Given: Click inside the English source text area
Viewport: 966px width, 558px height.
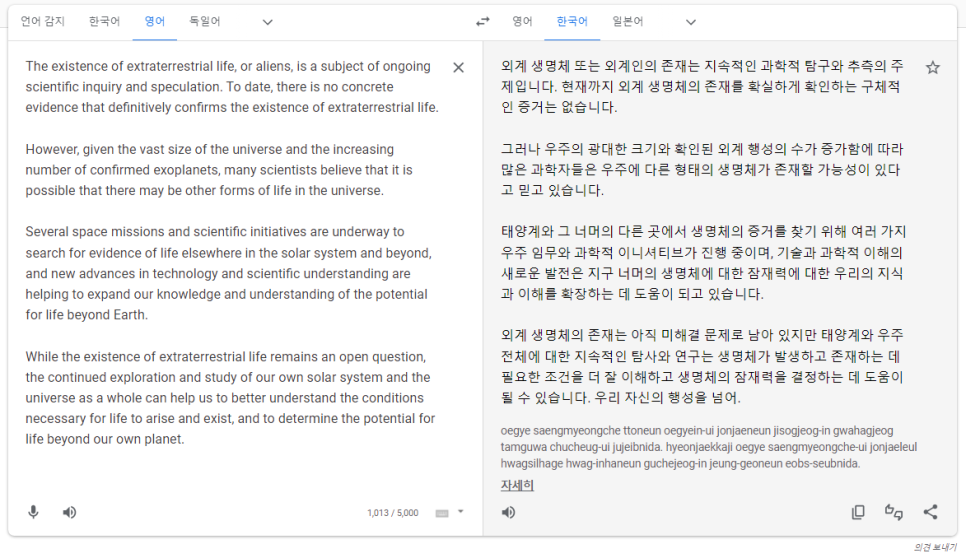Looking at the screenshot, I should 232,253.
